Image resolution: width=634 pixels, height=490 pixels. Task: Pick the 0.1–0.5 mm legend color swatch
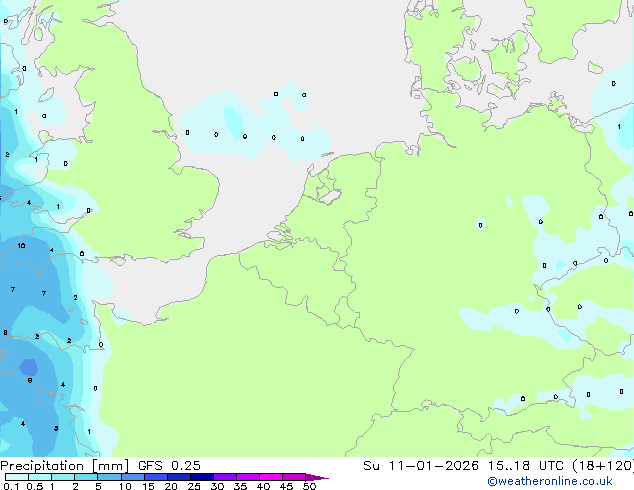point(17,477)
